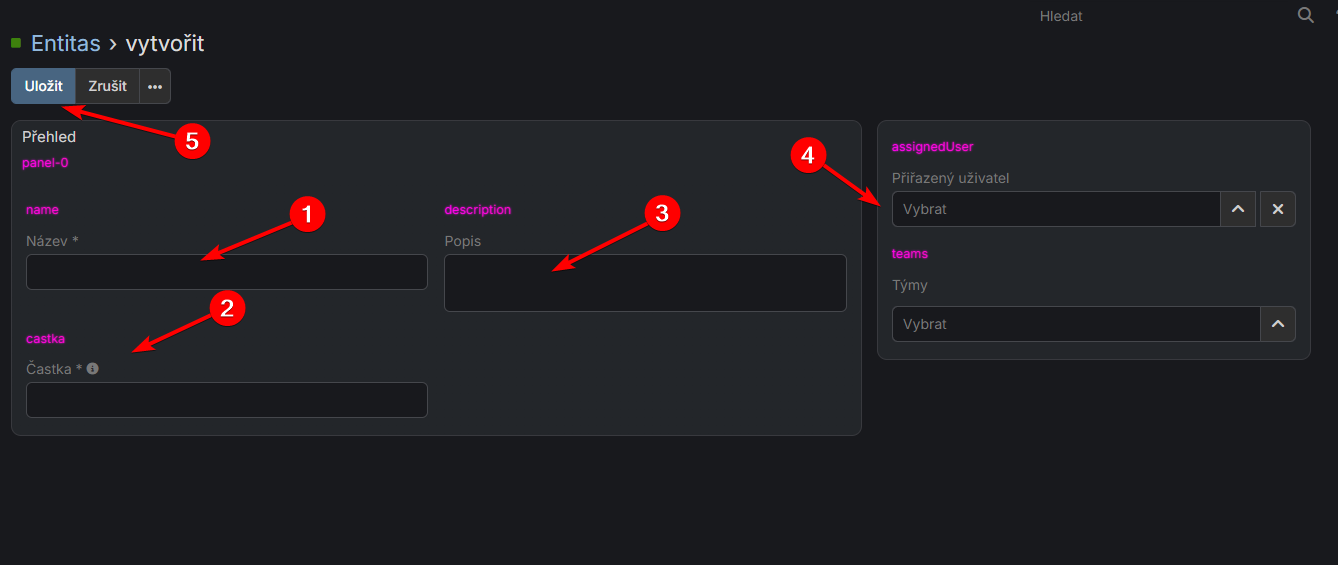The image size is (1338, 565).
Task: Click the Popis field label
Action: click(462, 241)
